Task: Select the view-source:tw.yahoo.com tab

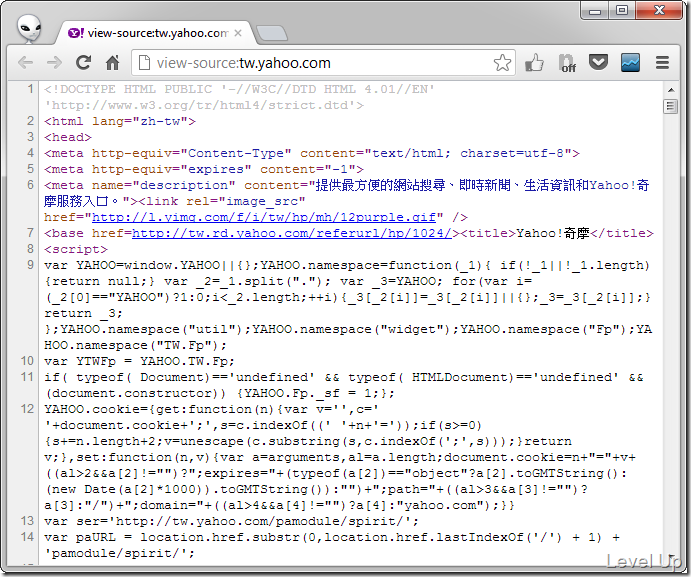Action: (154, 33)
